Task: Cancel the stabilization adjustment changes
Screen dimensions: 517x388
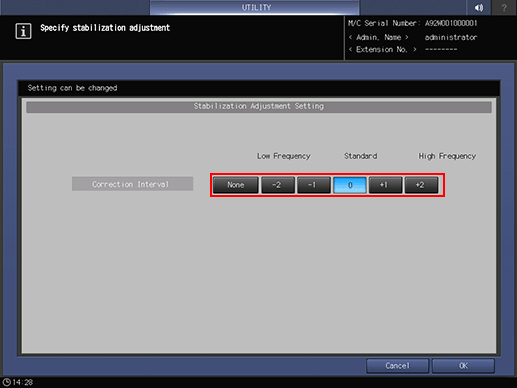Action: 397,366
